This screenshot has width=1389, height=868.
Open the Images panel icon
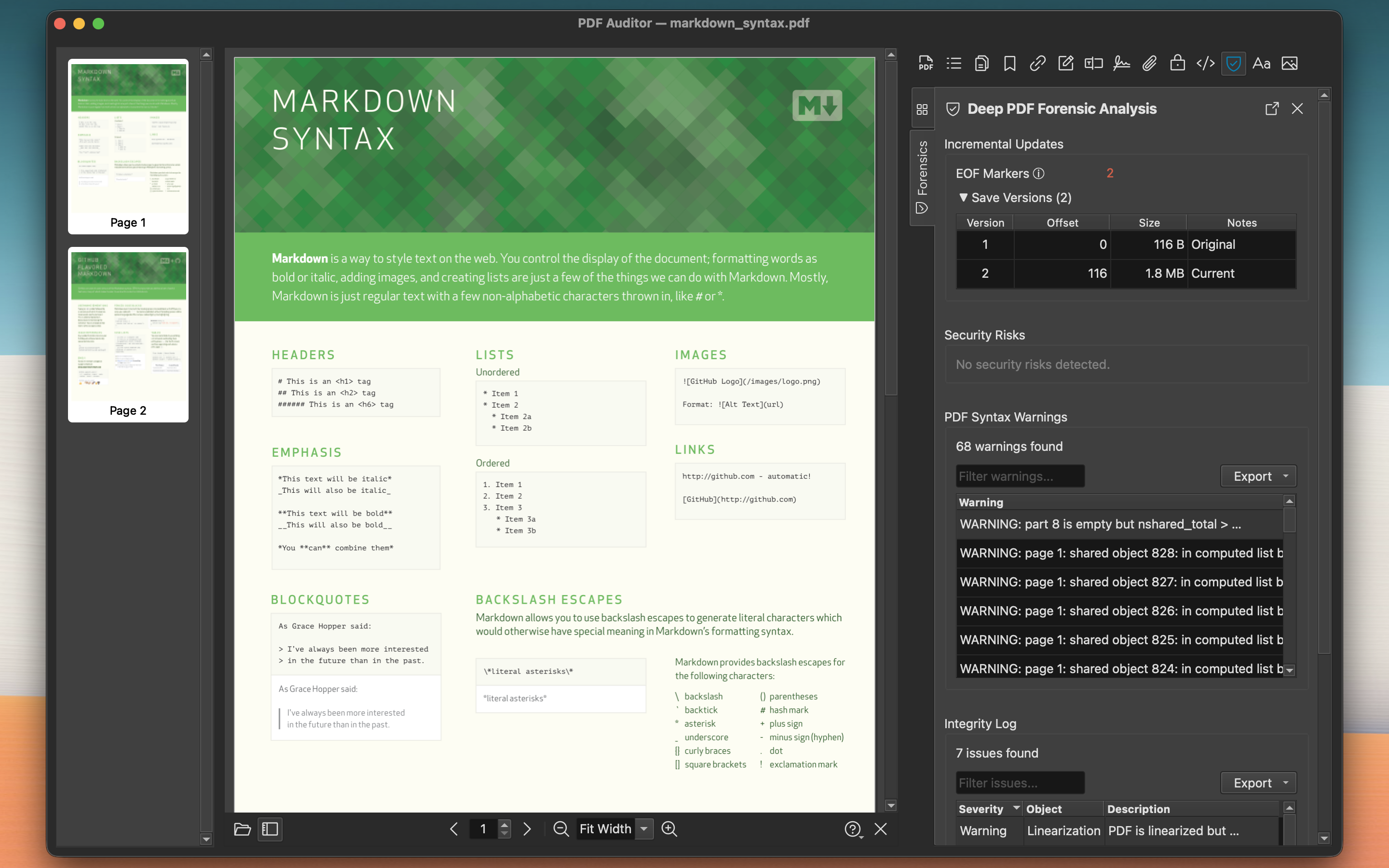[1289, 63]
